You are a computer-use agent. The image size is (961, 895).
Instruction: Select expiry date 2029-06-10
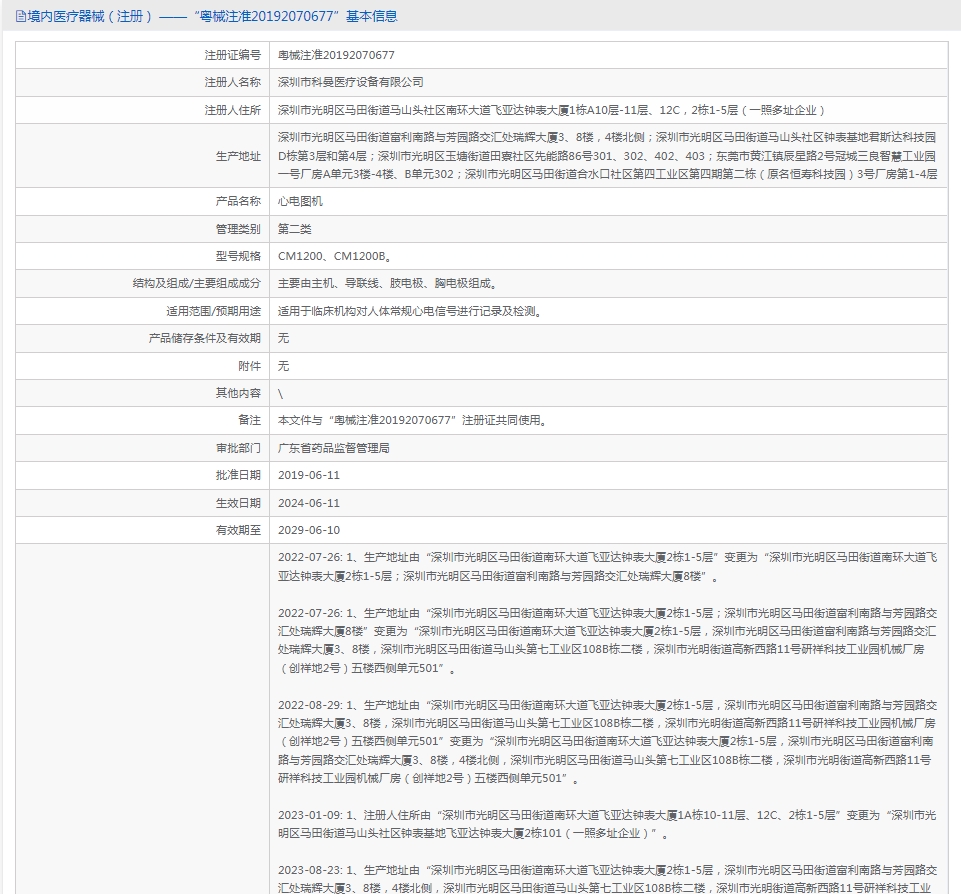(x=309, y=530)
